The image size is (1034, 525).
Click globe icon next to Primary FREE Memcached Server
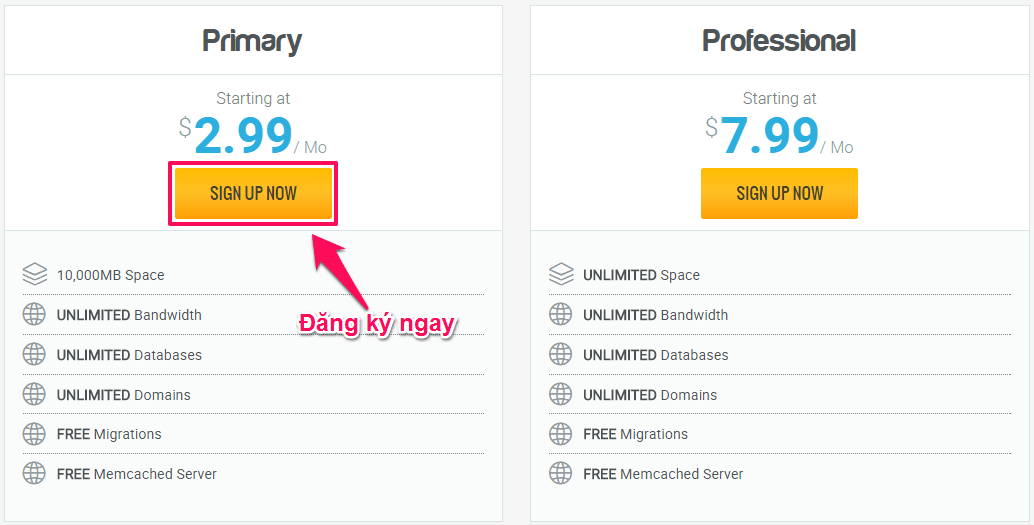point(34,474)
